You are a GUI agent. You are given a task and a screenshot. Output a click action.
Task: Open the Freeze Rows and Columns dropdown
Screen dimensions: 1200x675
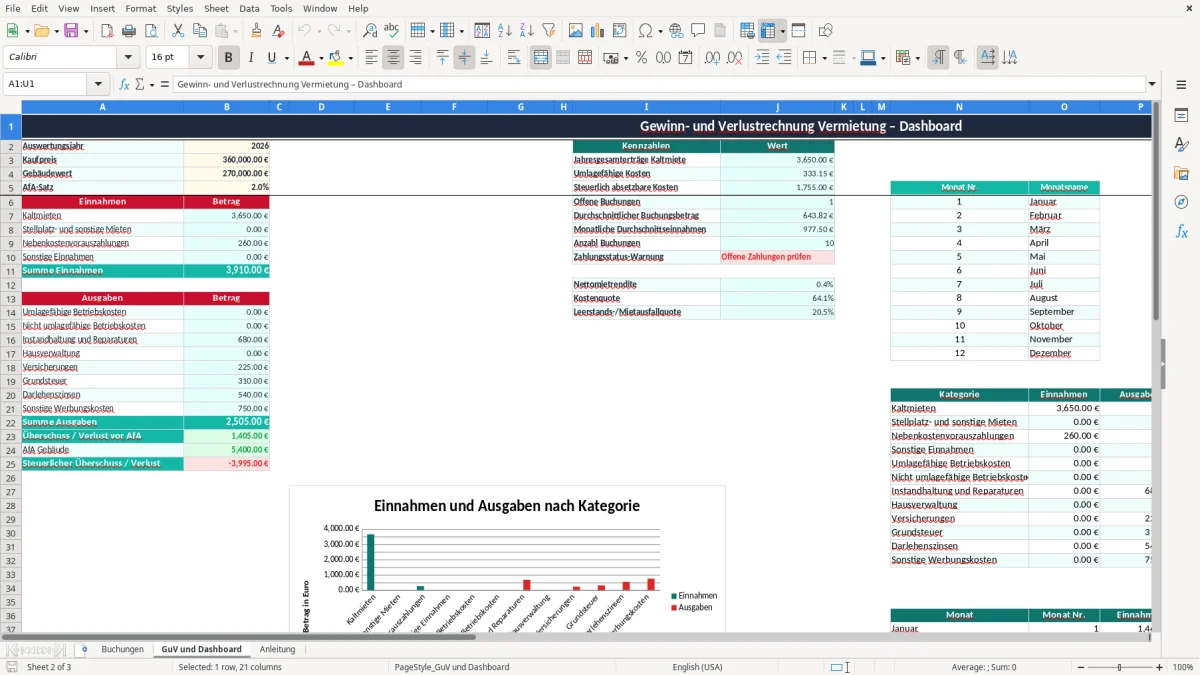[783, 31]
